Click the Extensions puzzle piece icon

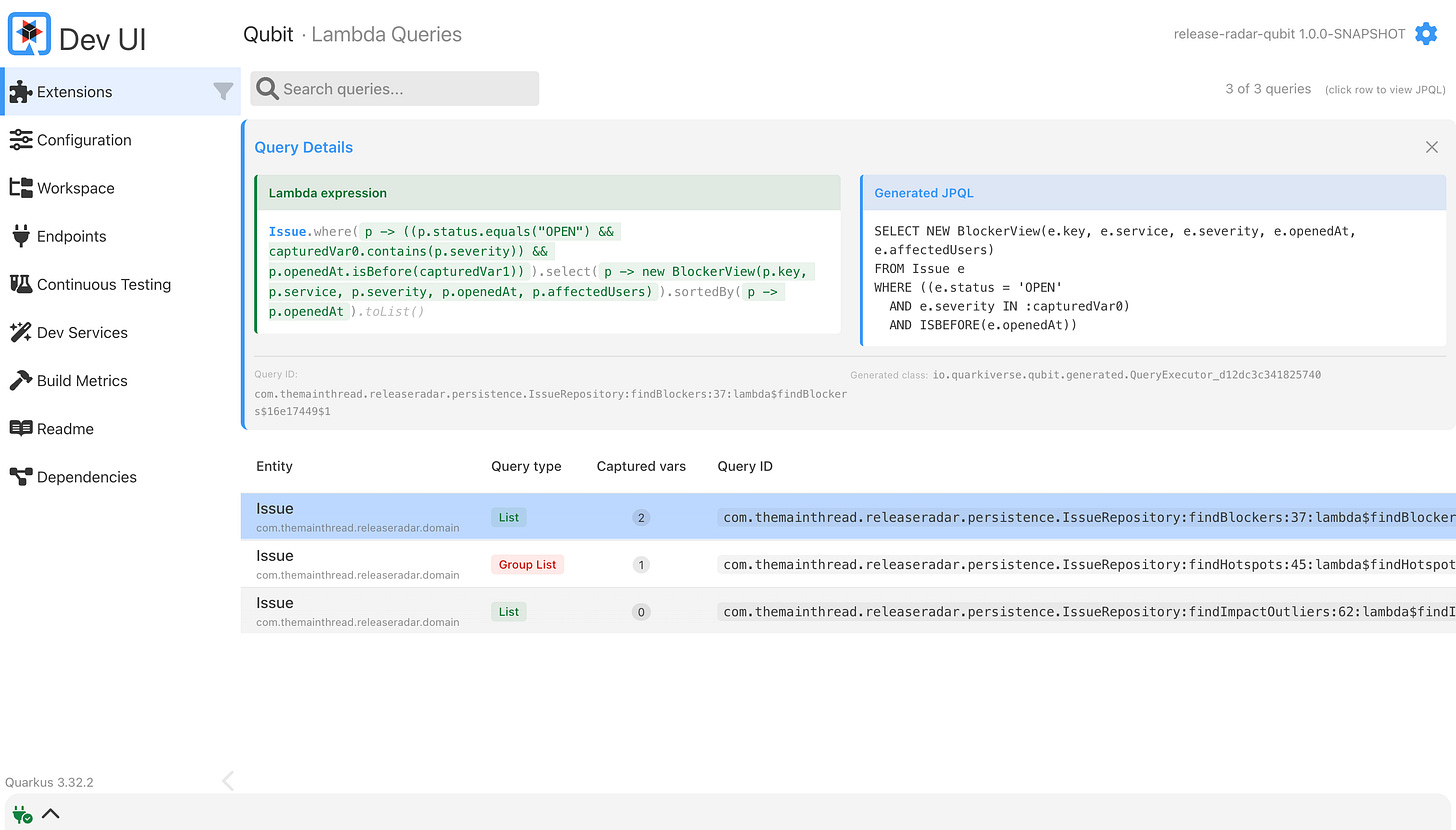pyautogui.click(x=20, y=92)
